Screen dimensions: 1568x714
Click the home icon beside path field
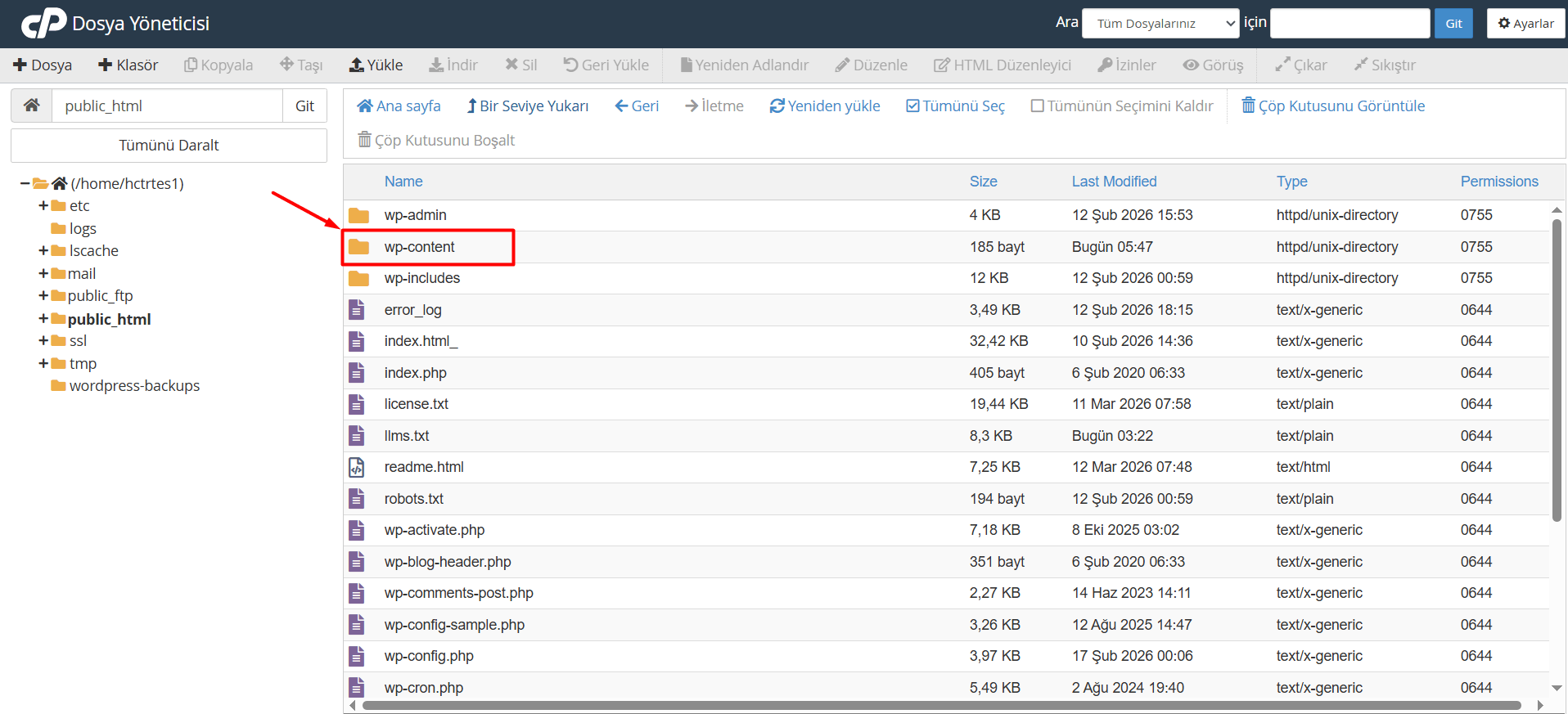[x=32, y=106]
